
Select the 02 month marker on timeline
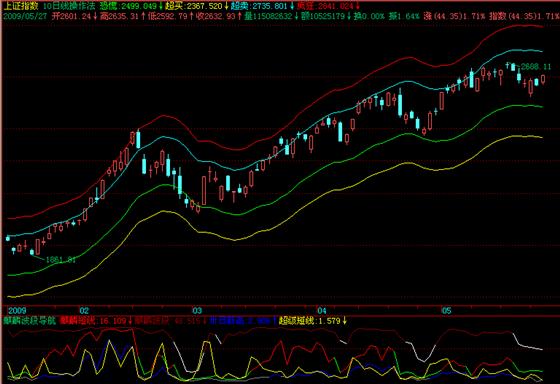[84, 310]
